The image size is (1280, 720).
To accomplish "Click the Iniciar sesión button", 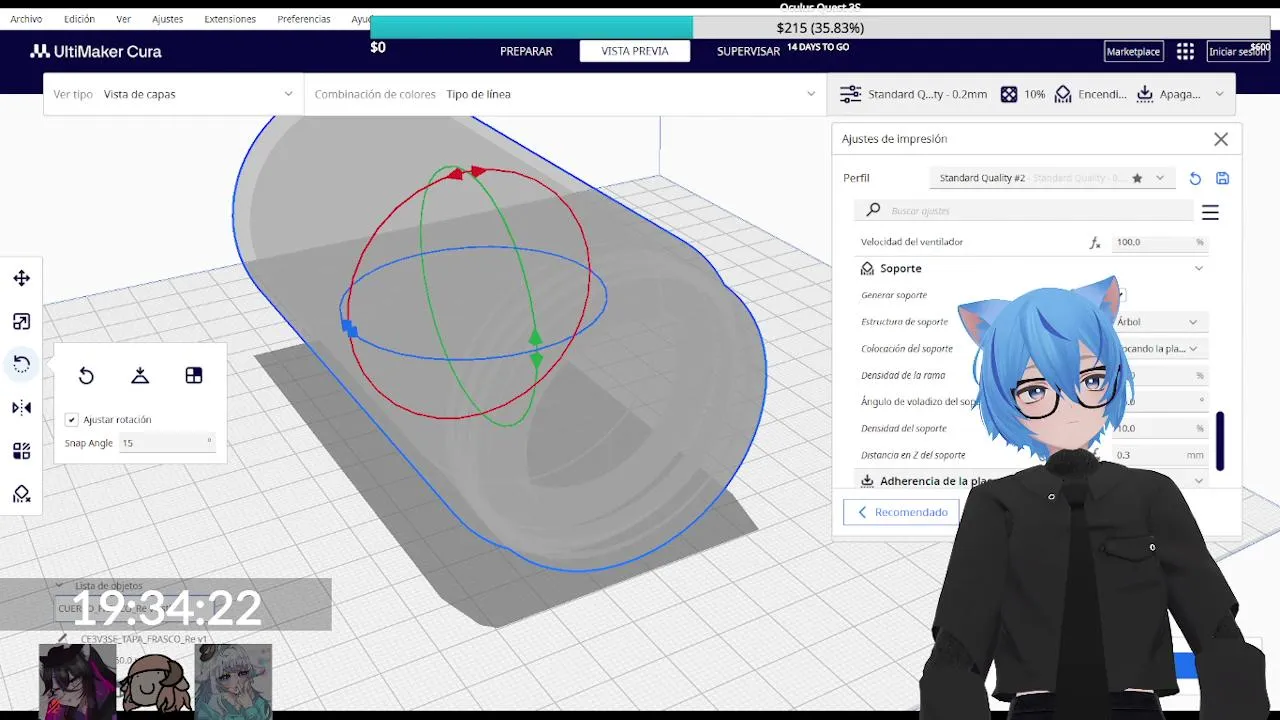I will pos(1238,51).
